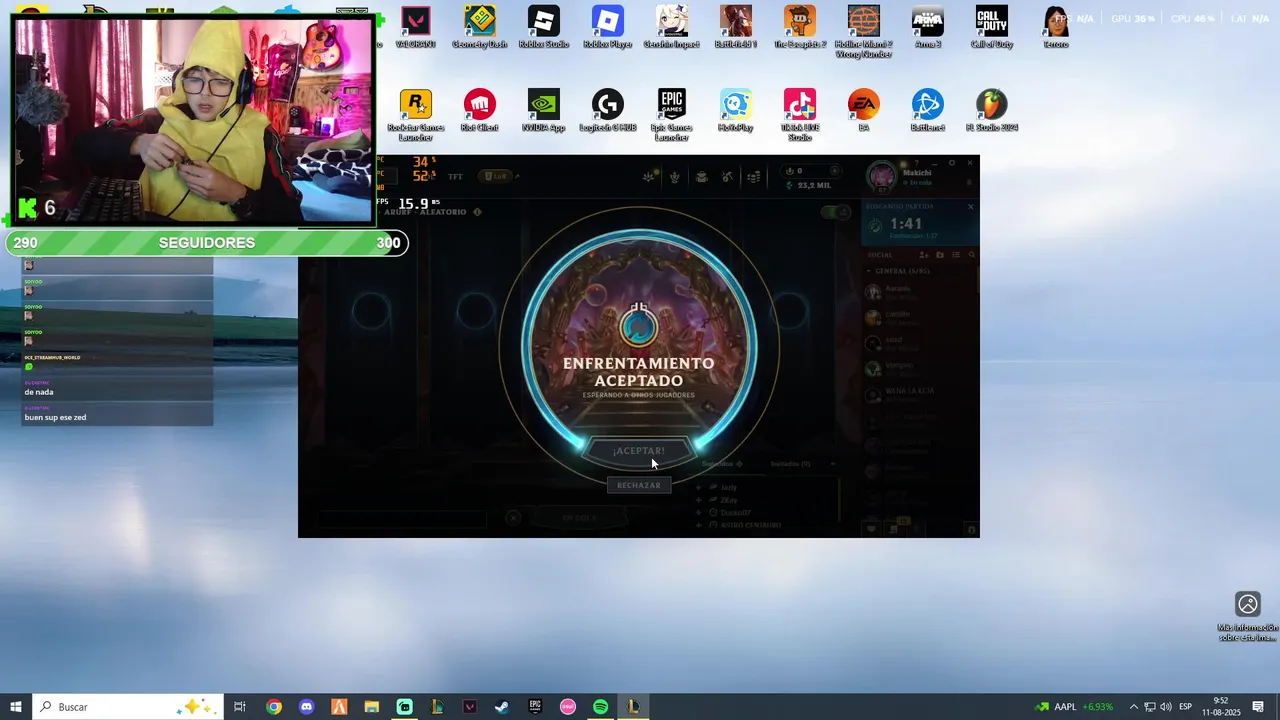This screenshot has height=720, width=1280.
Task: Open the HoYoPlay desktop shortcut
Action: tap(735, 111)
